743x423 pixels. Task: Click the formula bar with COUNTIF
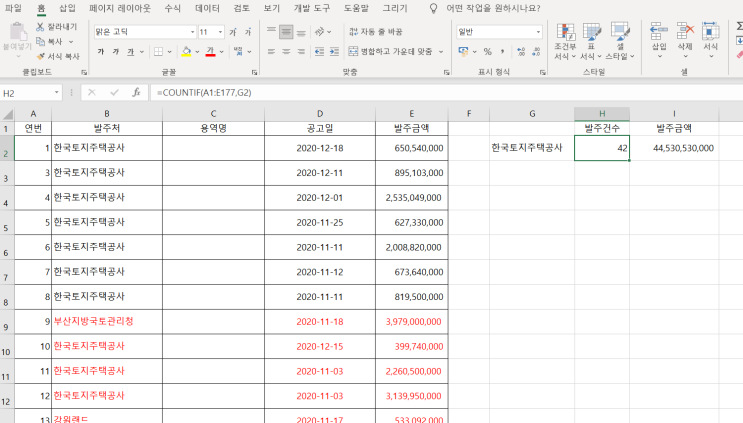[445, 93]
